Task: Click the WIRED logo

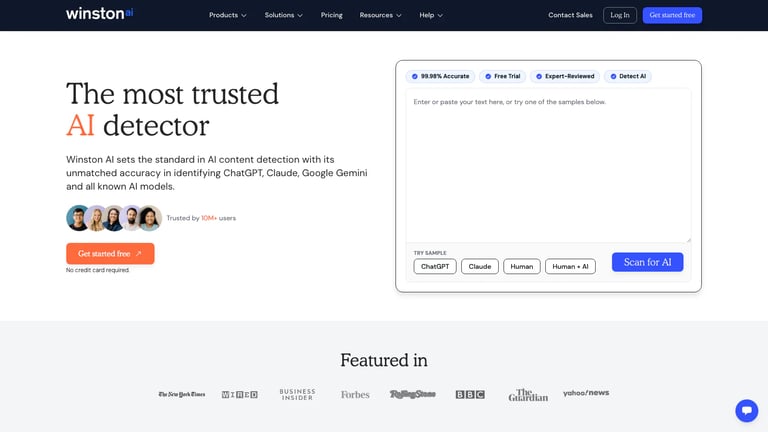Action: (240, 394)
